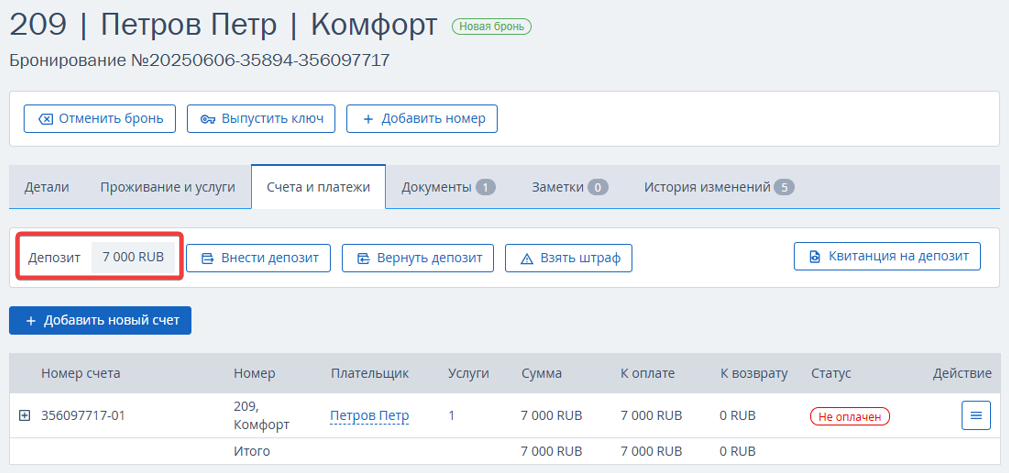Viewport: 1009px width, 473px height.
Task: Select the Счета и платежи tab
Action: 319,187
